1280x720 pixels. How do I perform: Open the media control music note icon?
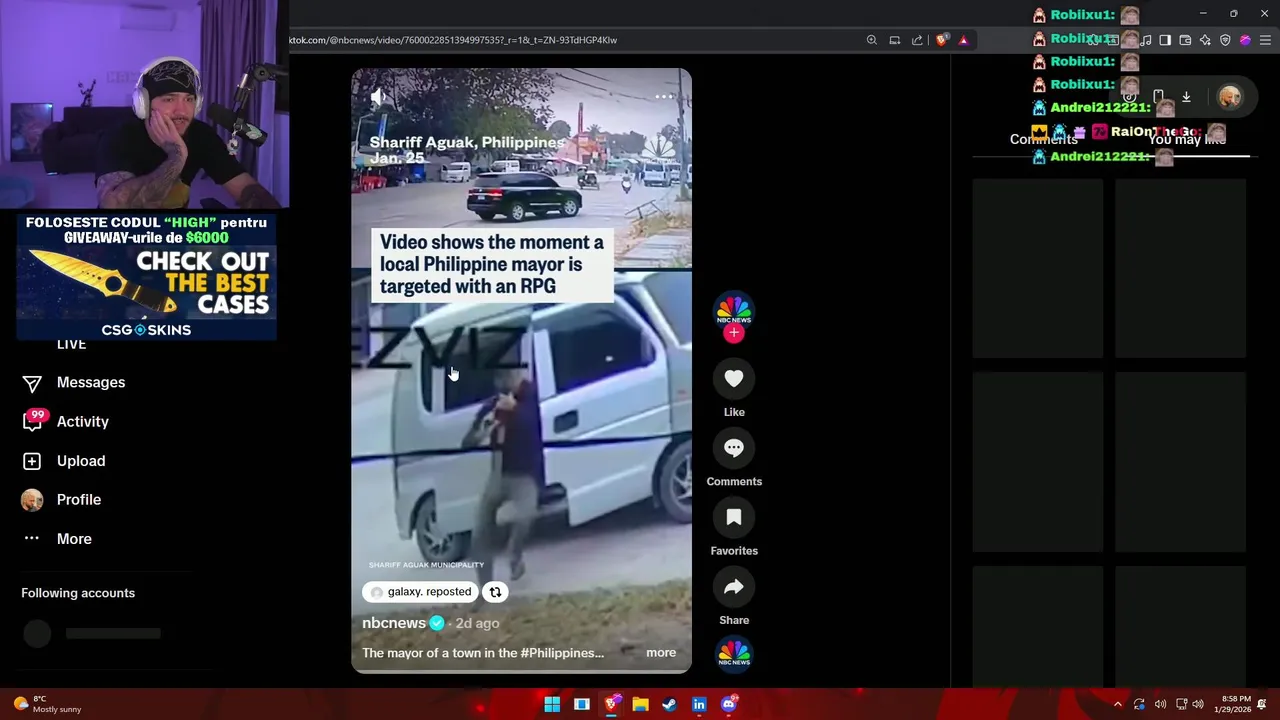(1146, 40)
